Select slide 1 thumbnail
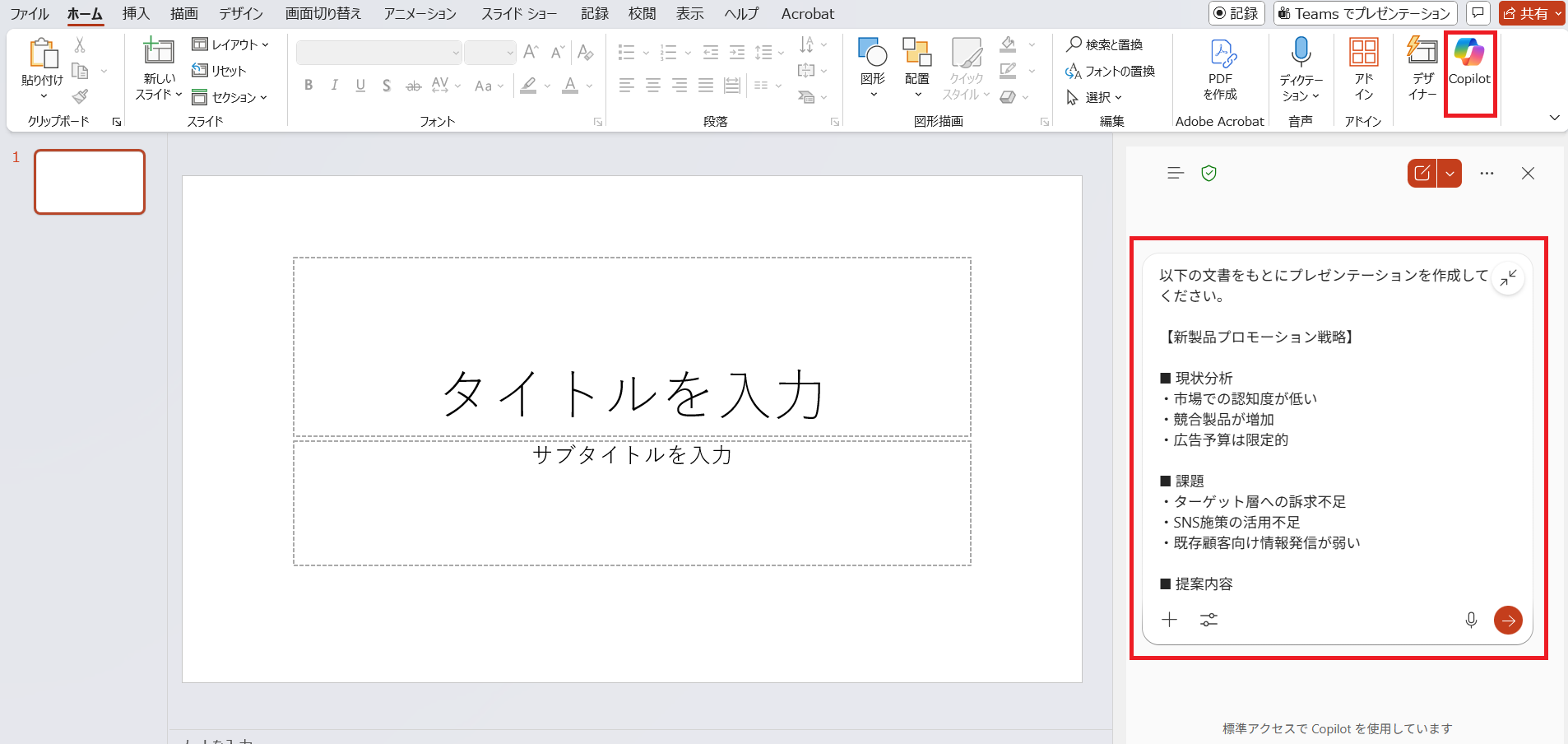The height and width of the screenshot is (744, 1568). pos(90,182)
